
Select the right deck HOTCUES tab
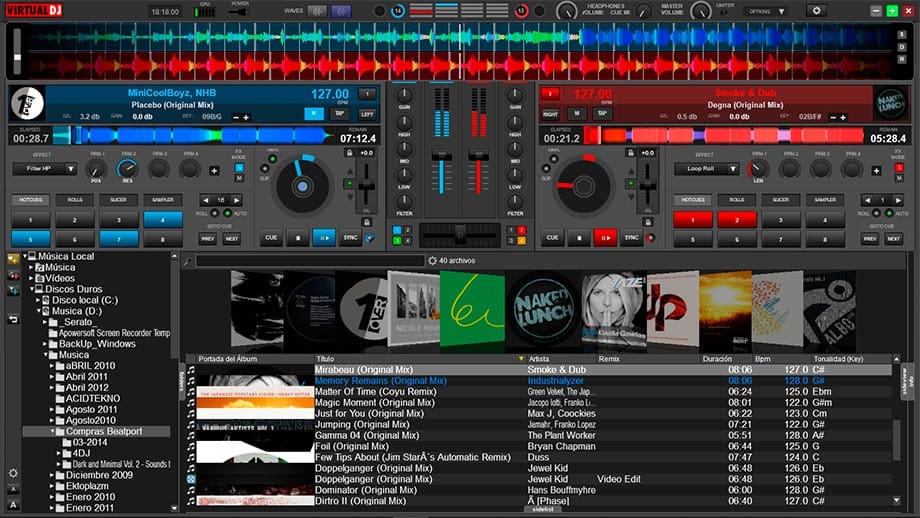692,200
